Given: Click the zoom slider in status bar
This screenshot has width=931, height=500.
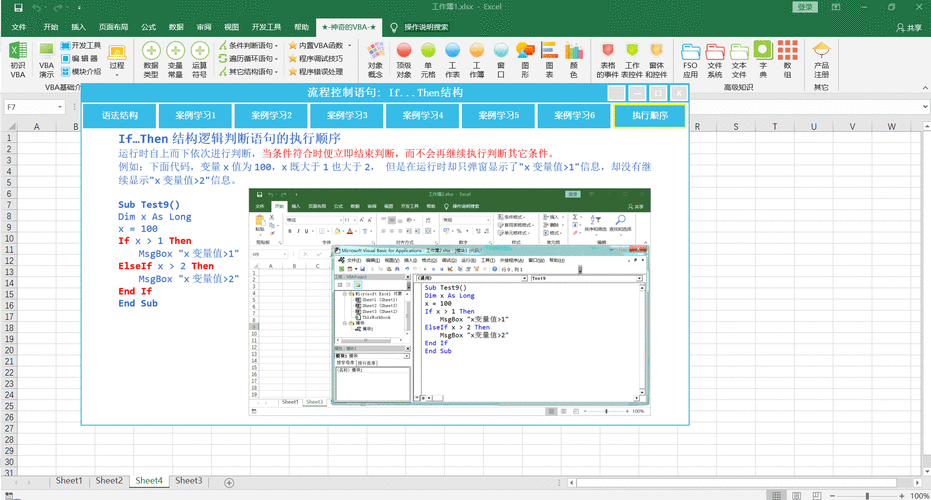Looking at the screenshot, I should pos(867,495).
